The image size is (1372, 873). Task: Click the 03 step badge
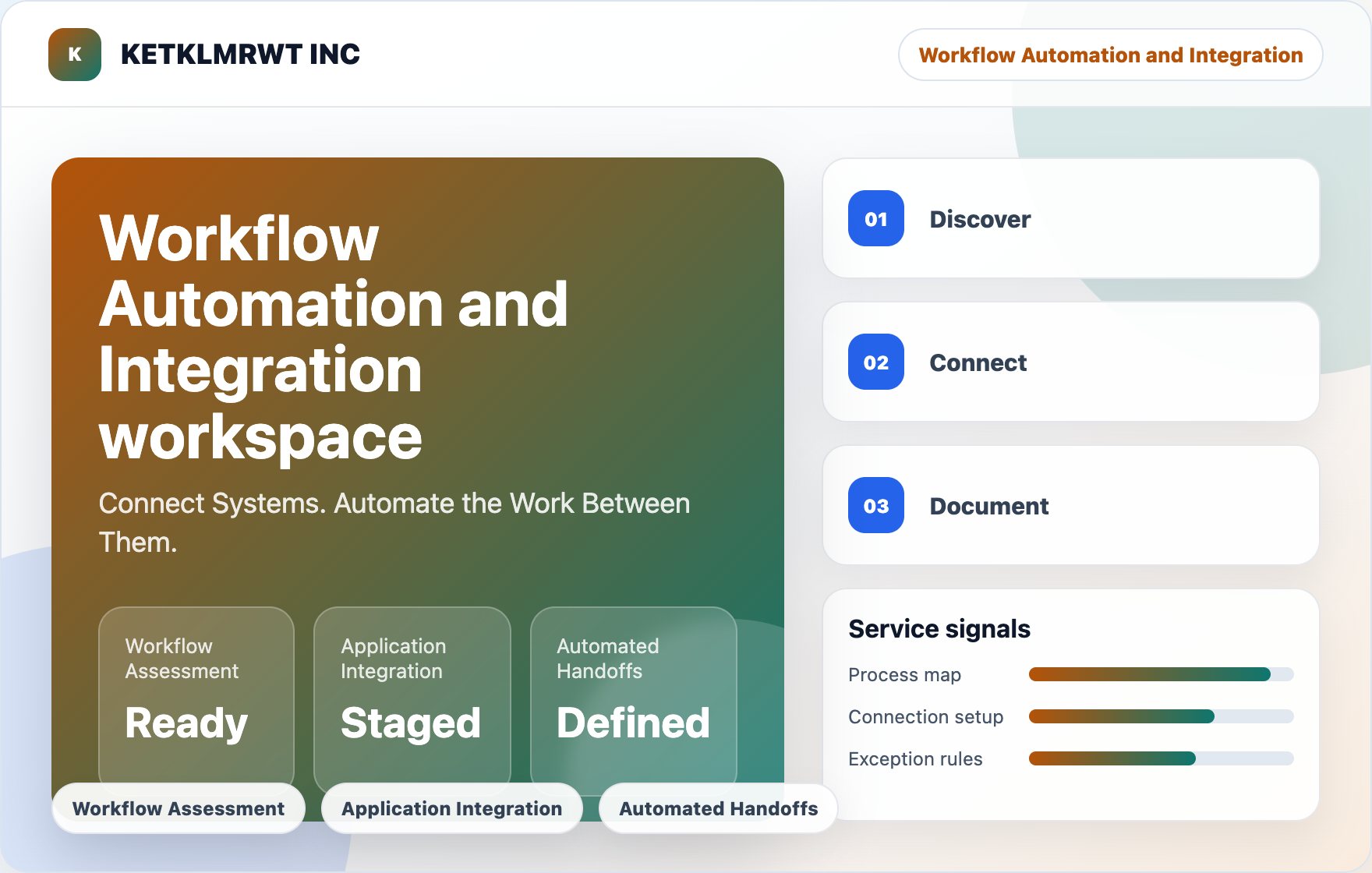pos(876,505)
